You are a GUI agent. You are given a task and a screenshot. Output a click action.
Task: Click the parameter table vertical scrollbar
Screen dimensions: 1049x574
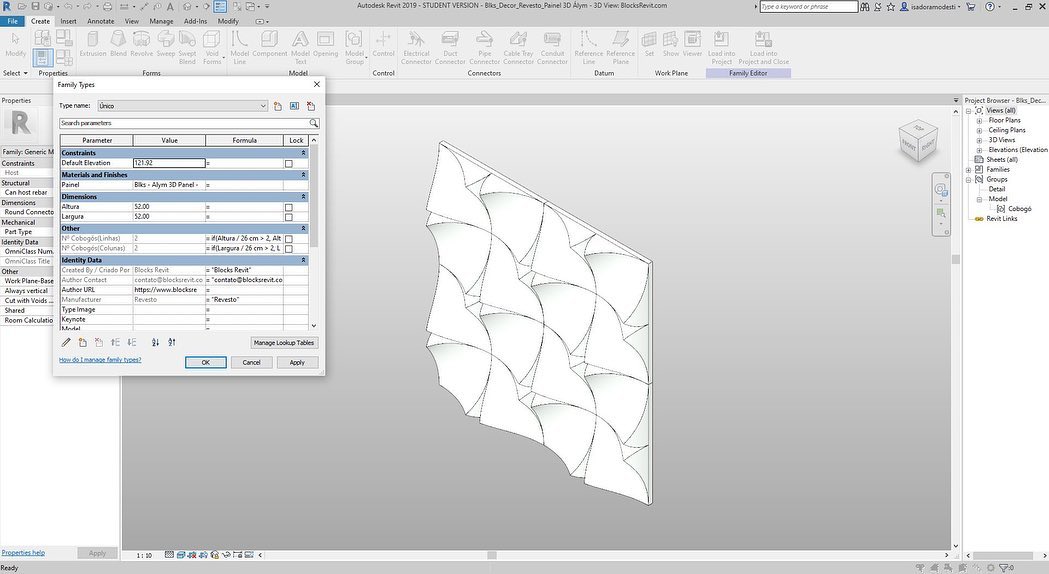(314, 194)
